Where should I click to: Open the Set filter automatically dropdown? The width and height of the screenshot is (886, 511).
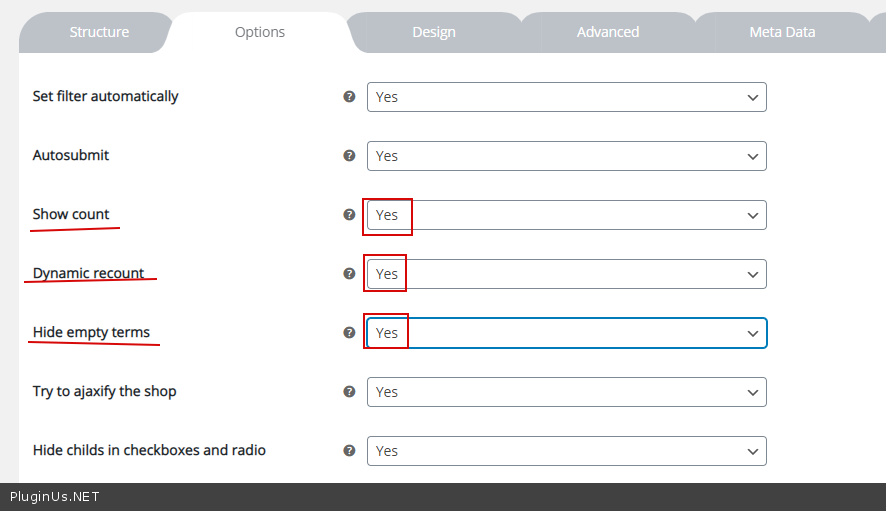click(566, 97)
